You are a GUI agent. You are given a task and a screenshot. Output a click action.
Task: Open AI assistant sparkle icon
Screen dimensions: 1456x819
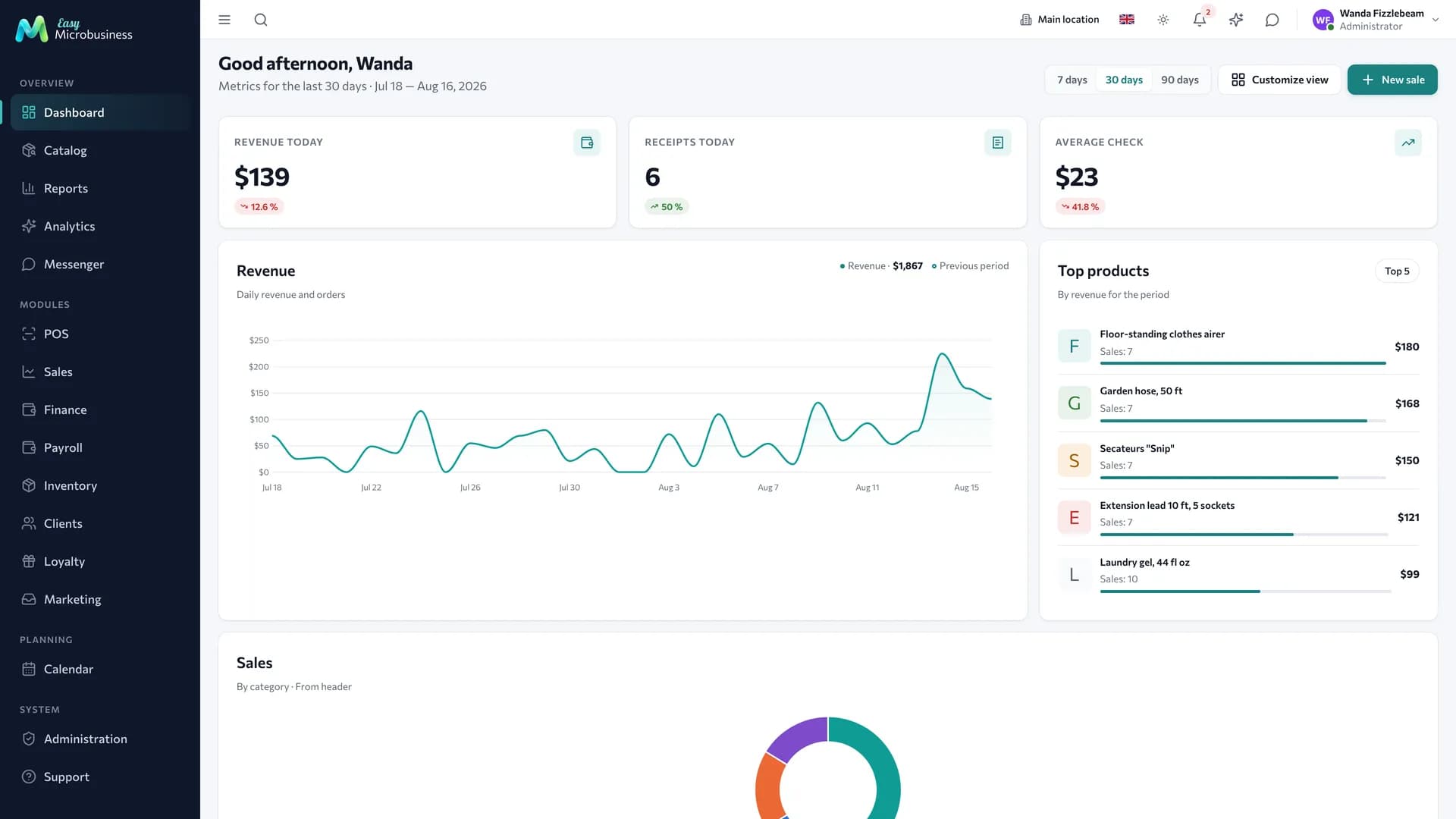pos(1236,20)
